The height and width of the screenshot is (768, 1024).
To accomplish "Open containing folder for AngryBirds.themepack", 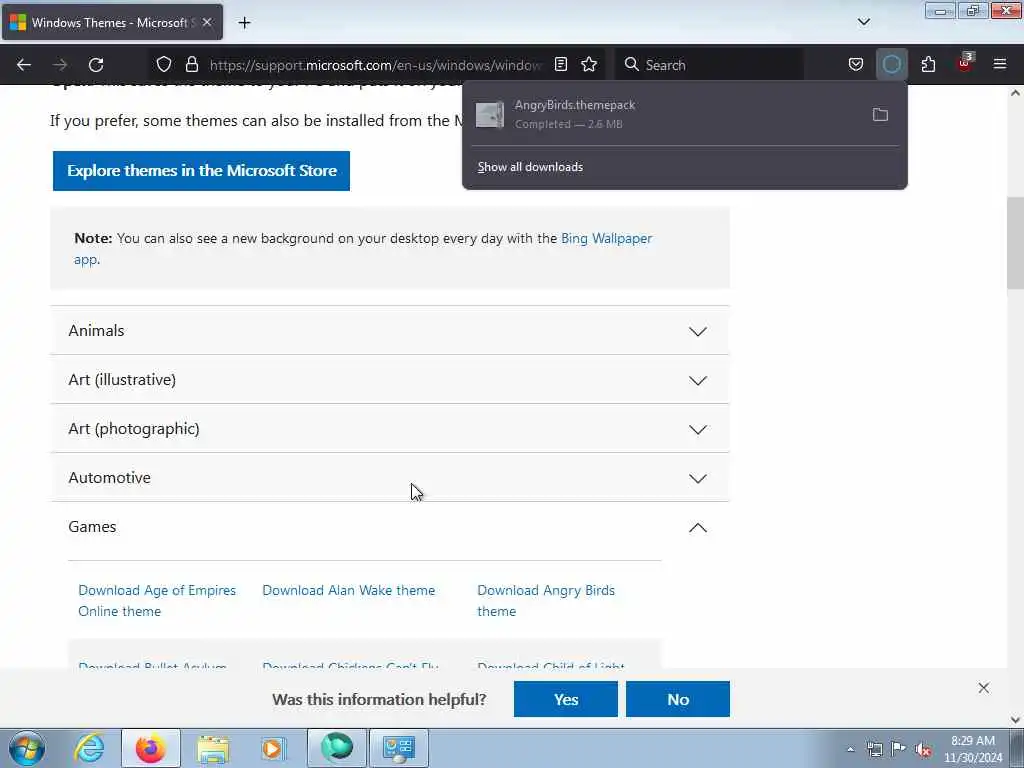I will 880,115.
